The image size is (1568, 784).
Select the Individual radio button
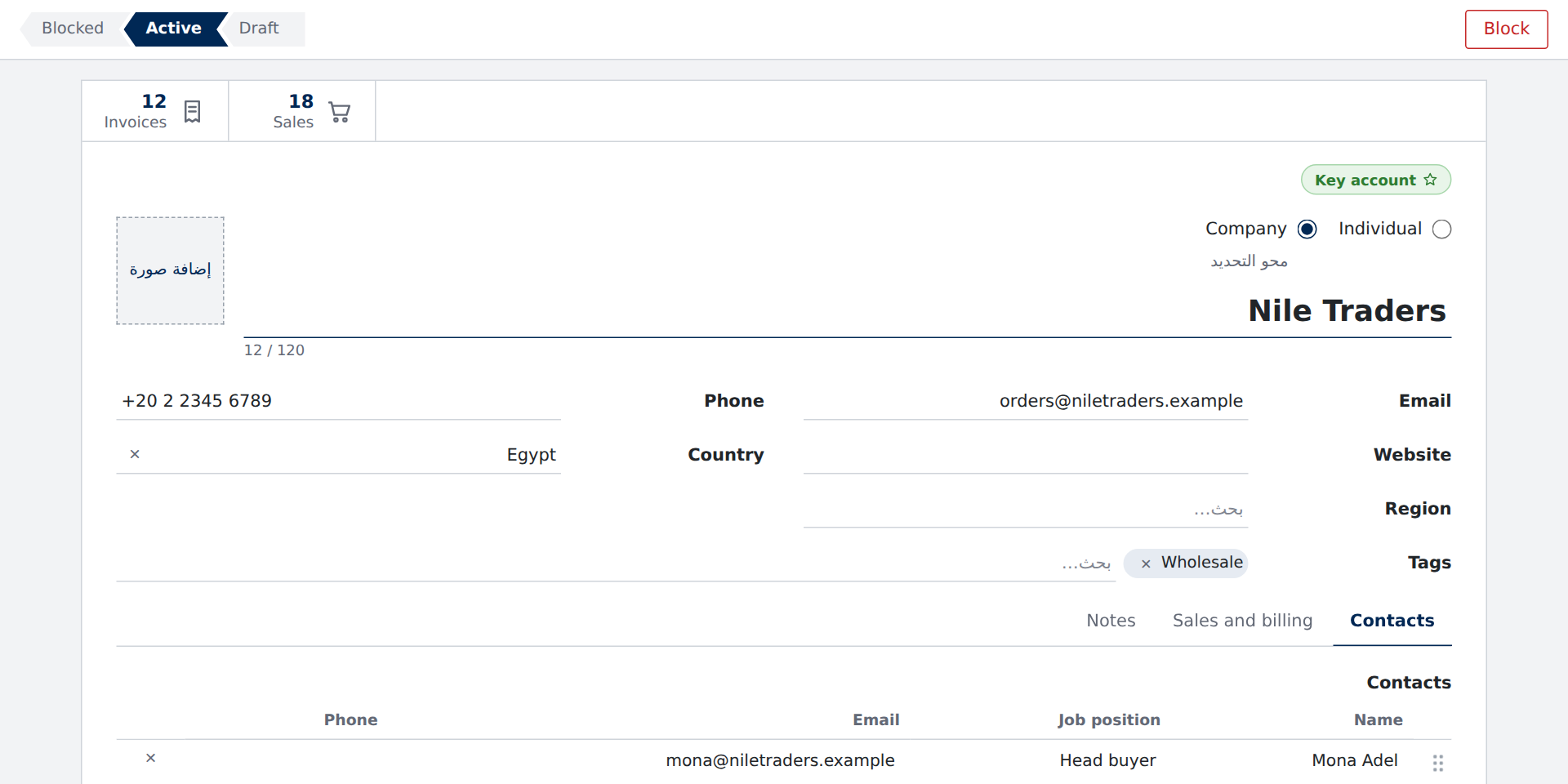click(1442, 229)
